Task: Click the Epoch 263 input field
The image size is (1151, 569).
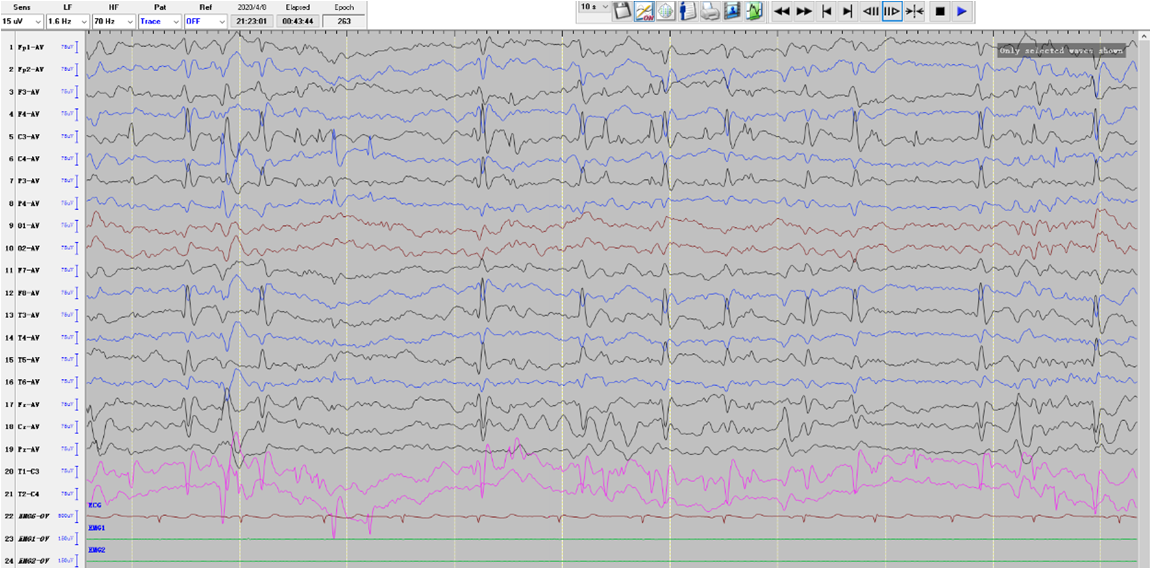Action: pos(344,21)
